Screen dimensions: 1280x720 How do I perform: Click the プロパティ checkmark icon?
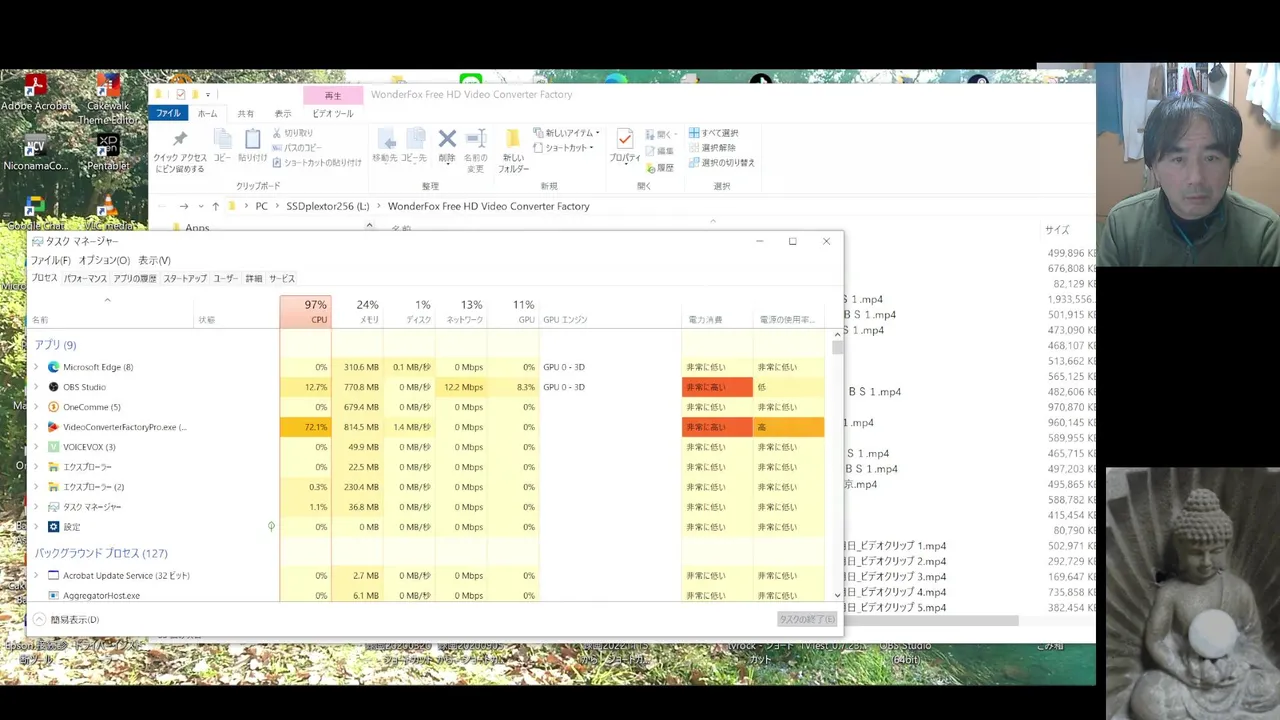pyautogui.click(x=625, y=139)
